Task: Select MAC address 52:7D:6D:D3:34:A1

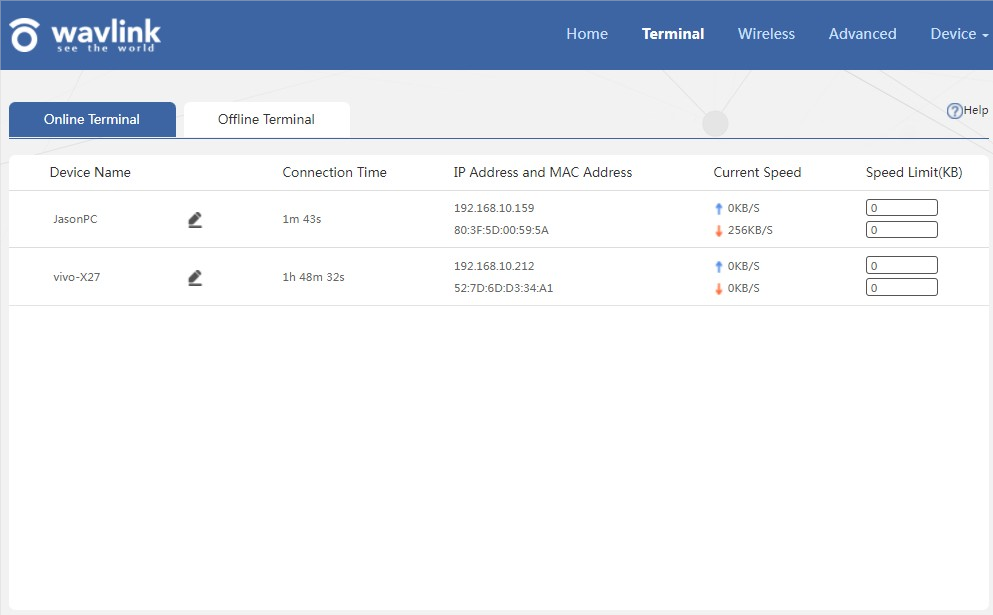Action: (x=503, y=288)
